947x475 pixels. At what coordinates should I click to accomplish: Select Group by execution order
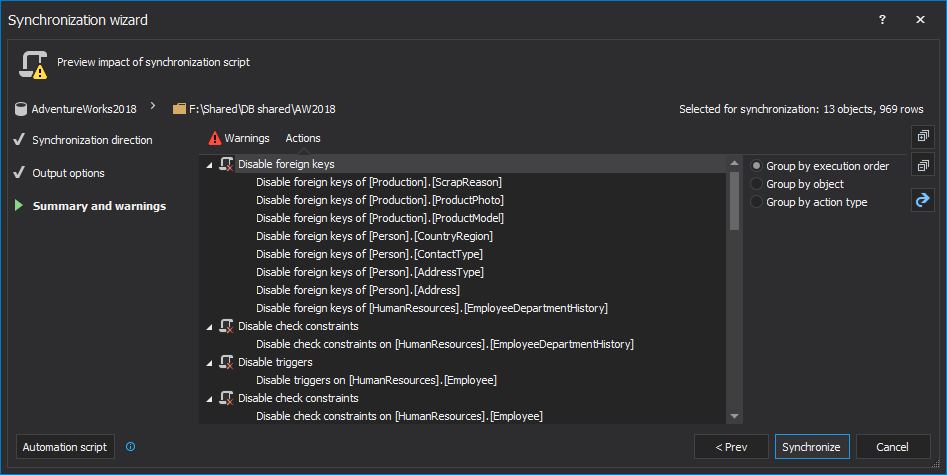757,166
